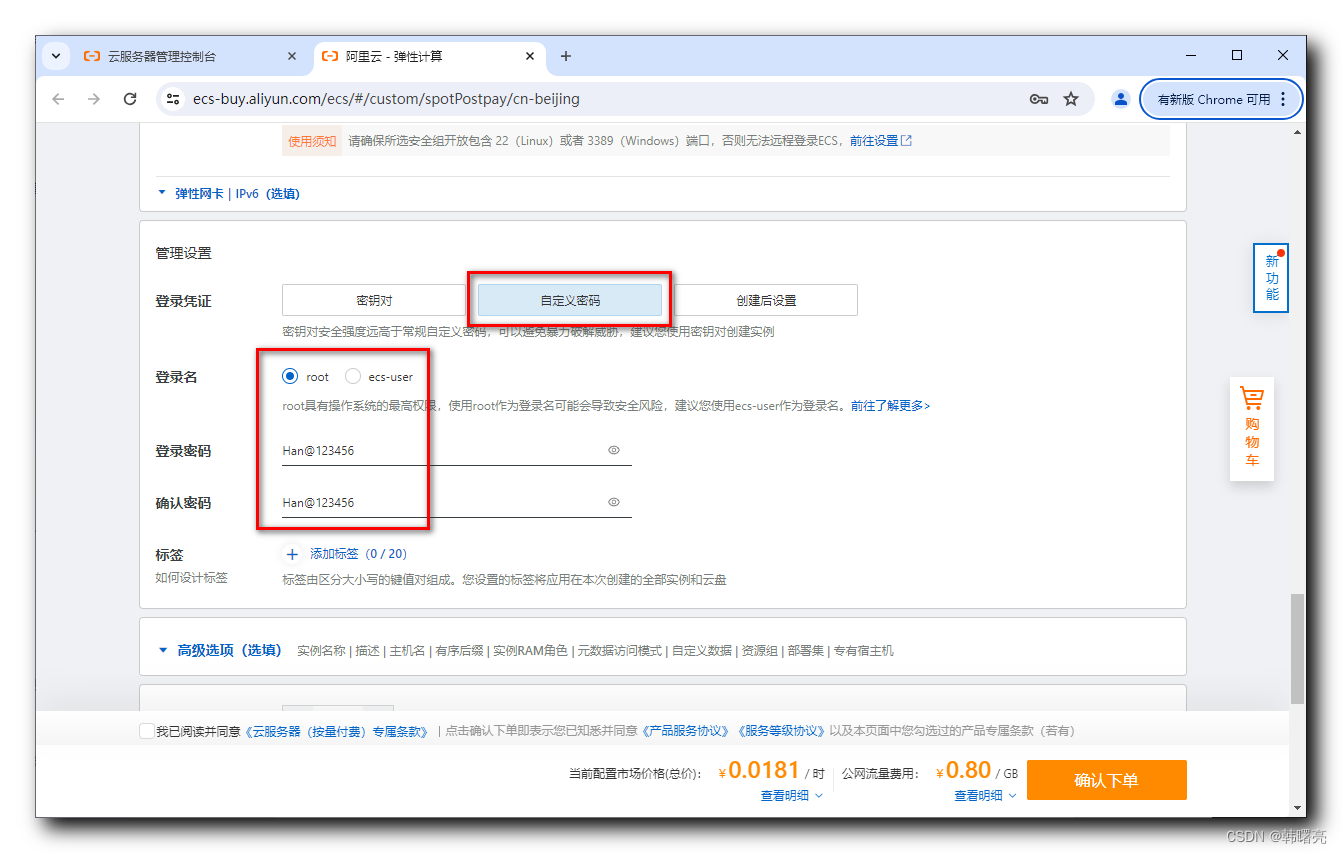1342x853 pixels.
Task: Open the browser password manager key icon
Action: 1038,99
